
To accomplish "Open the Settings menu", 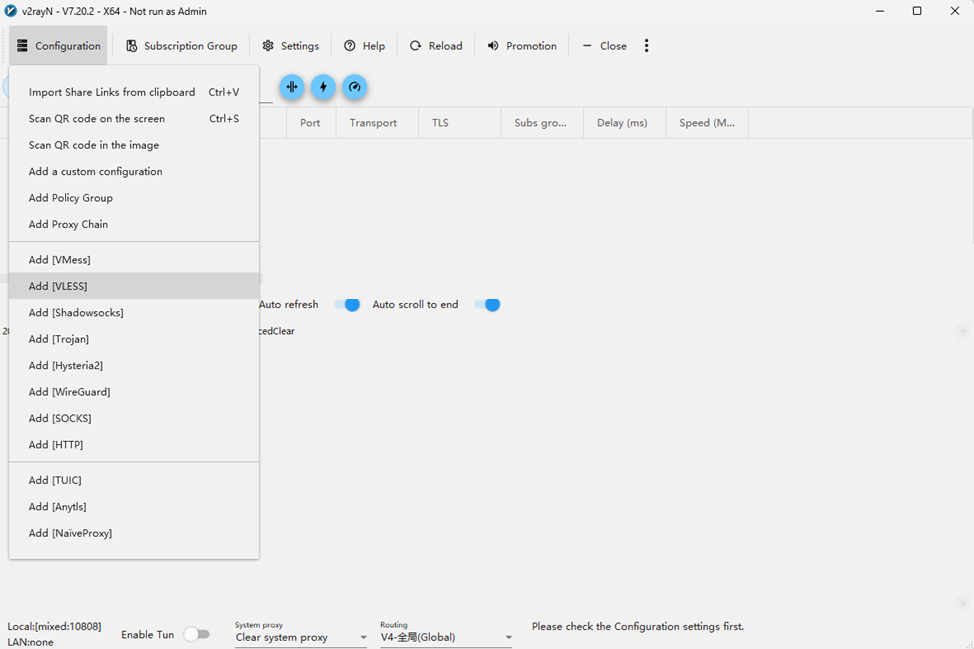I will tap(290, 46).
